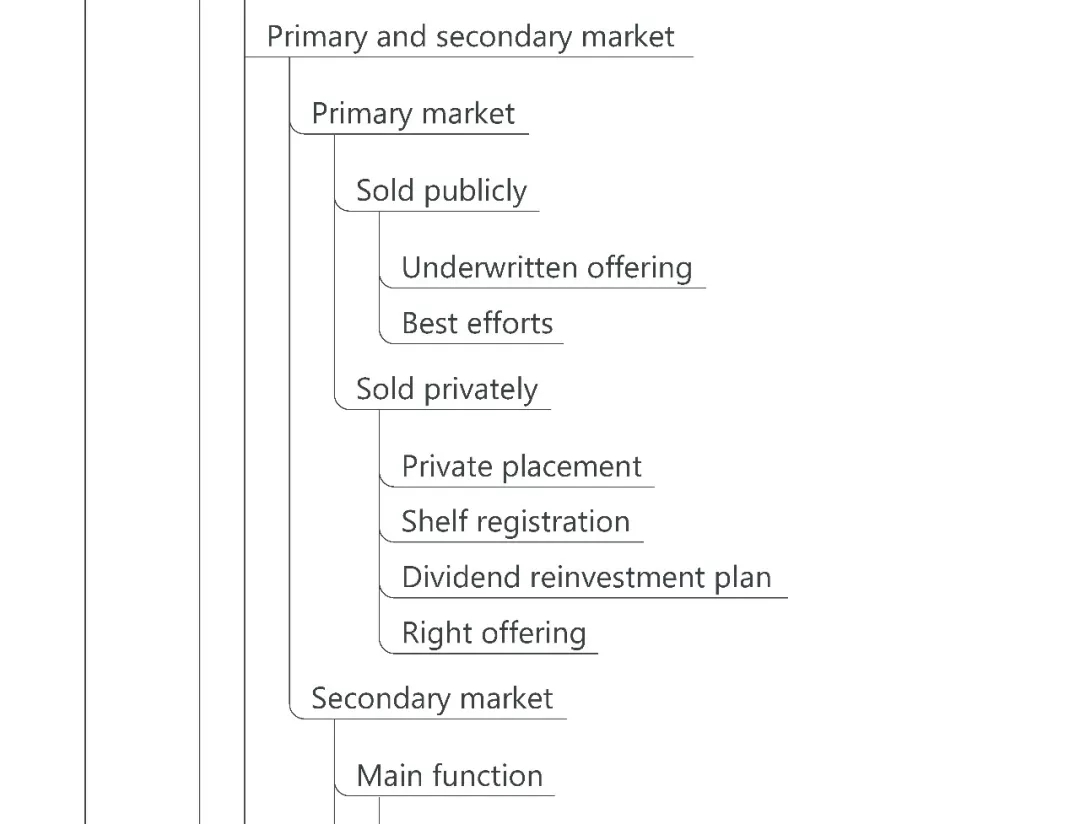The image size is (1080, 824).
Task: Click the curved connector left of 'Primary market'
Action: (x=295, y=126)
